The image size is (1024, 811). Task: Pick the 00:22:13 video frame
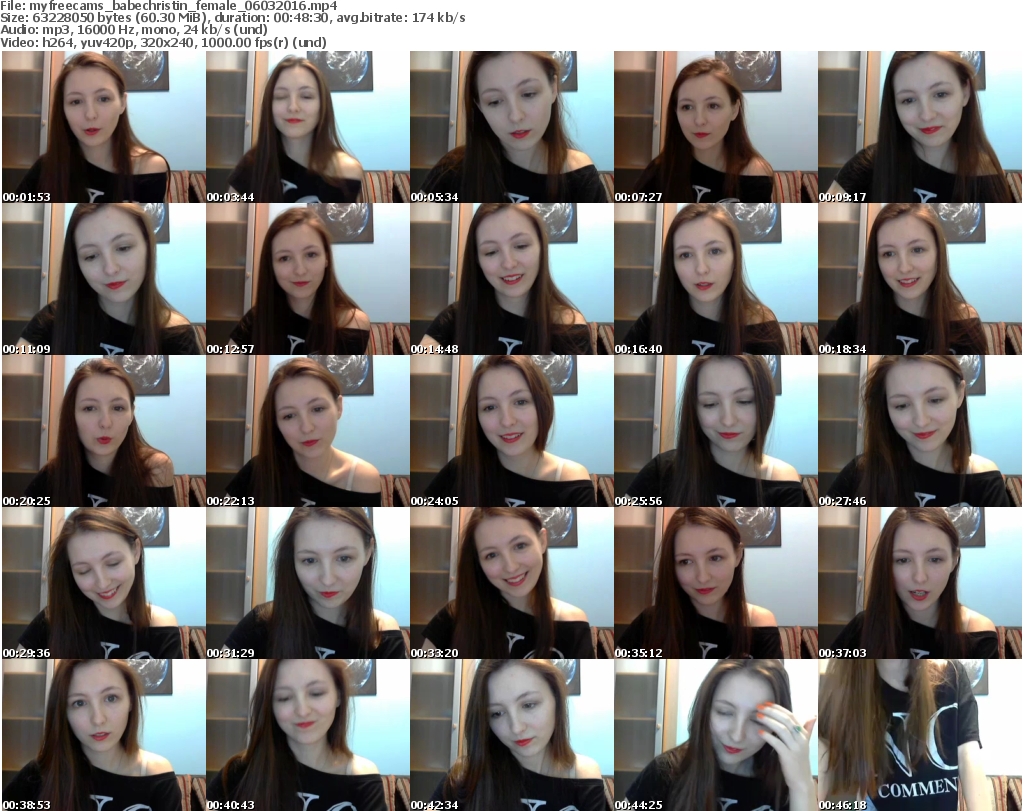308,431
